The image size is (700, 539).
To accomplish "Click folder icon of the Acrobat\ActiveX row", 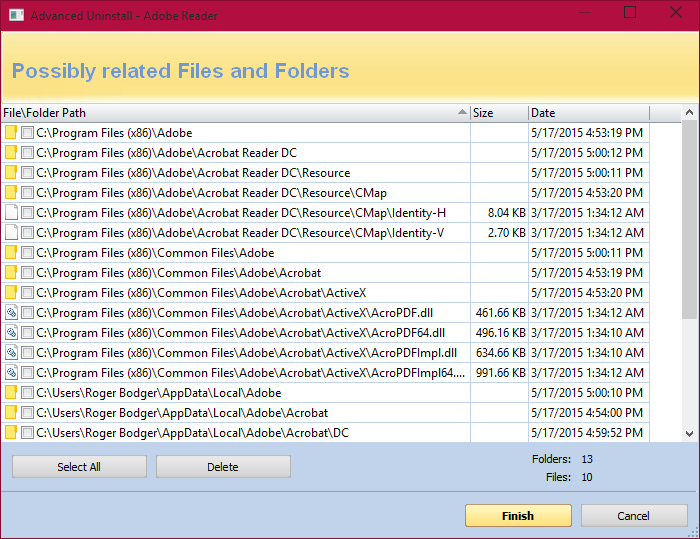I will pyautogui.click(x=11, y=292).
